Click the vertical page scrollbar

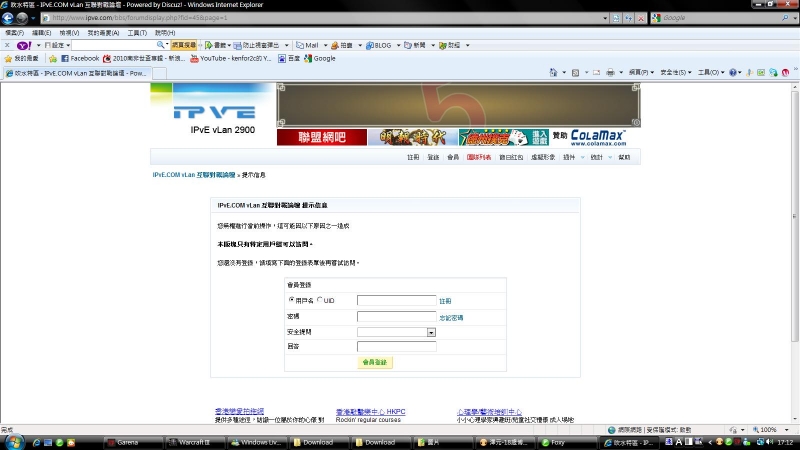[x=794, y=217]
